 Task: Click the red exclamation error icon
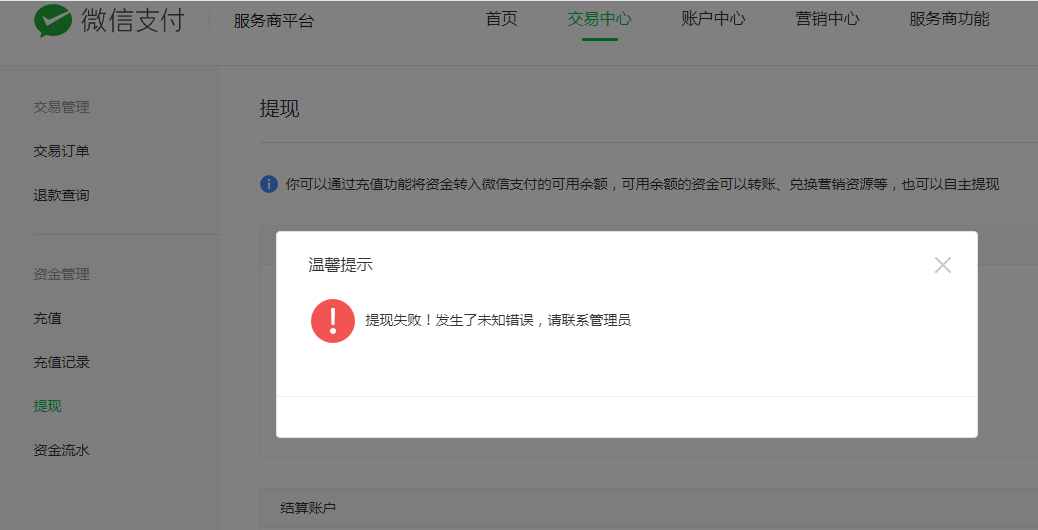click(333, 321)
